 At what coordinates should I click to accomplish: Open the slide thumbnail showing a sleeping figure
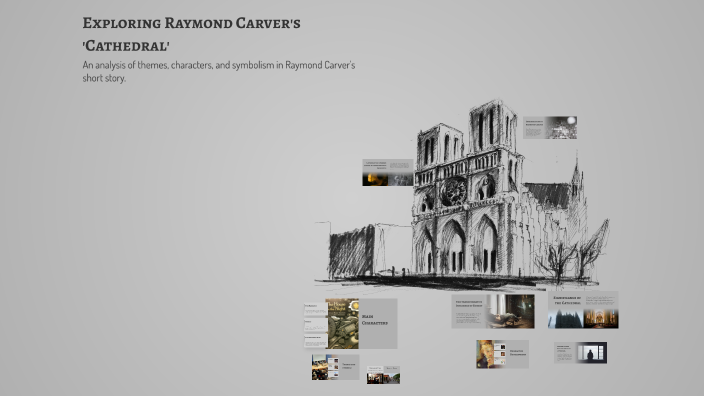[493, 311]
